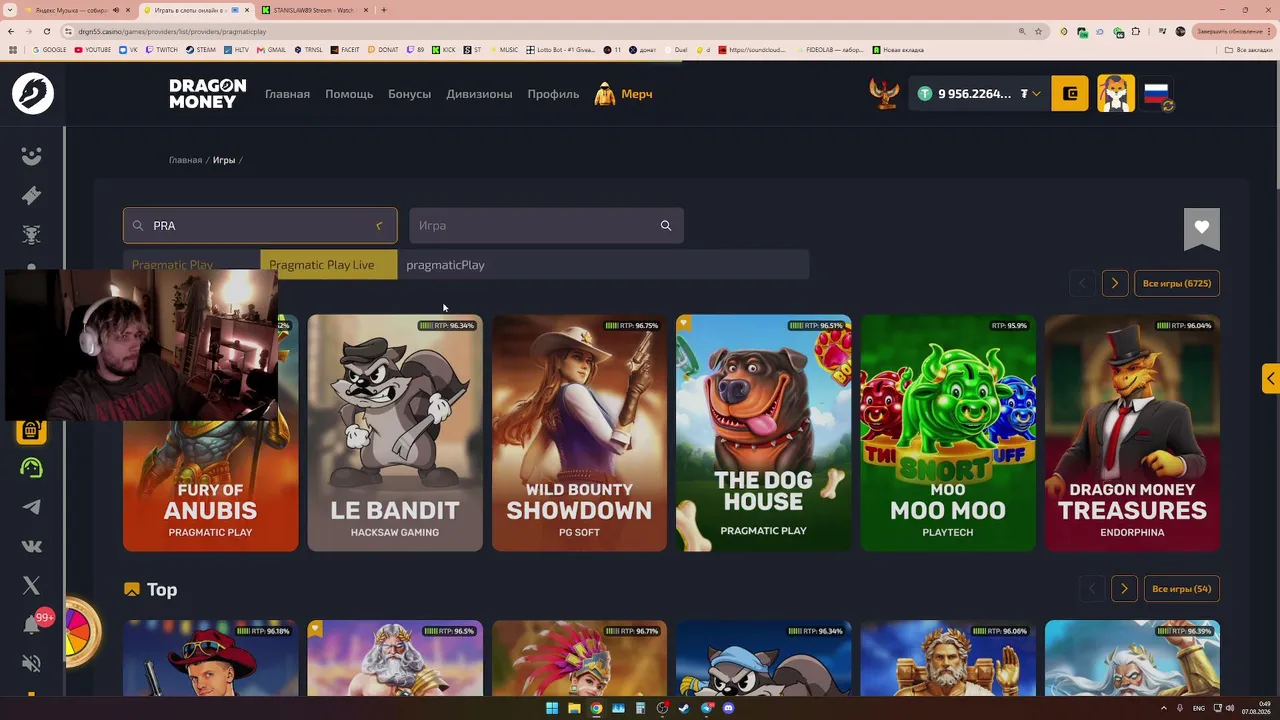Image resolution: width=1280 pixels, height=720 pixels.
Task: Open The Dog House game card
Action: [764, 433]
